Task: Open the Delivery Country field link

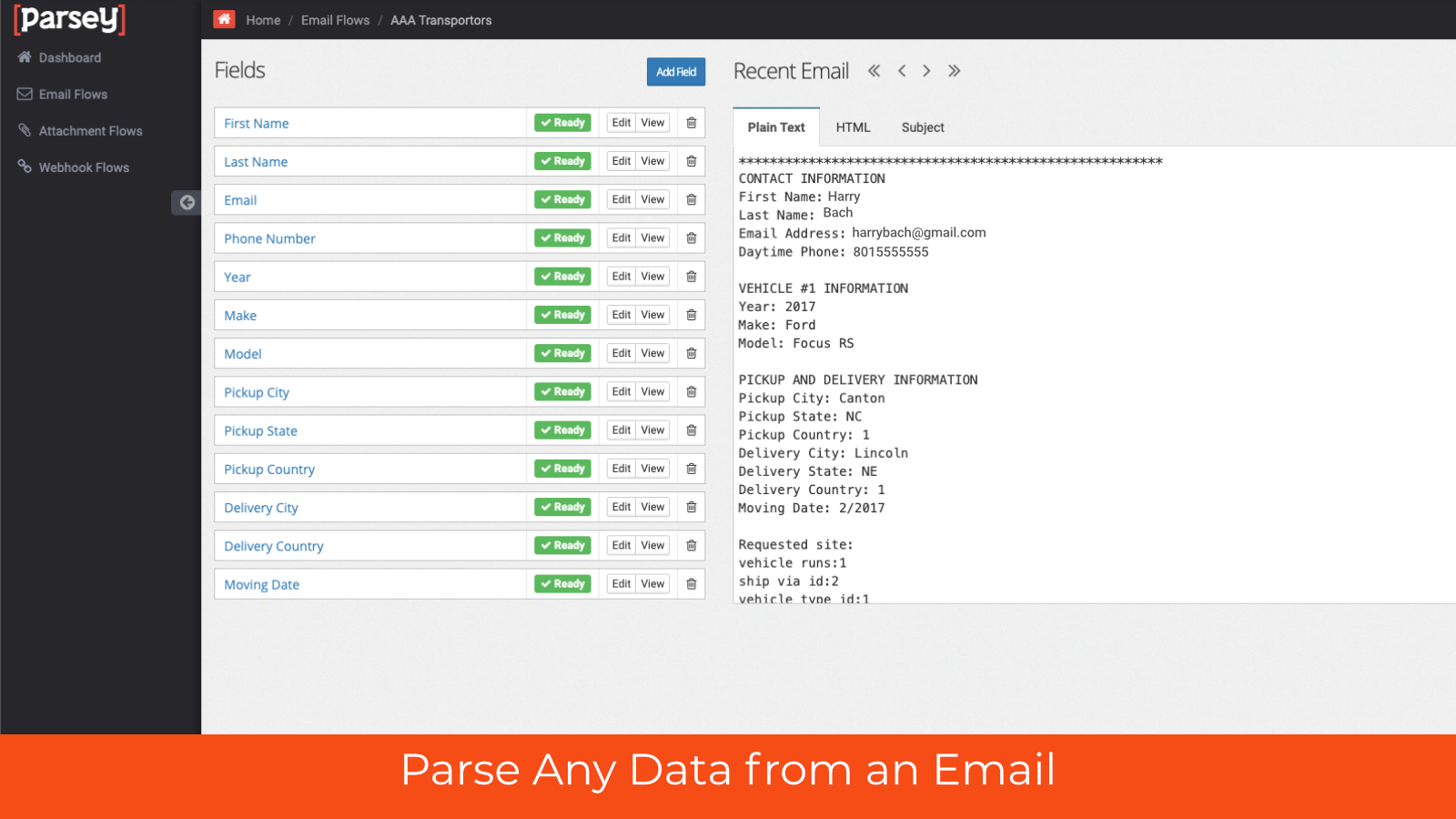Action: (x=274, y=546)
